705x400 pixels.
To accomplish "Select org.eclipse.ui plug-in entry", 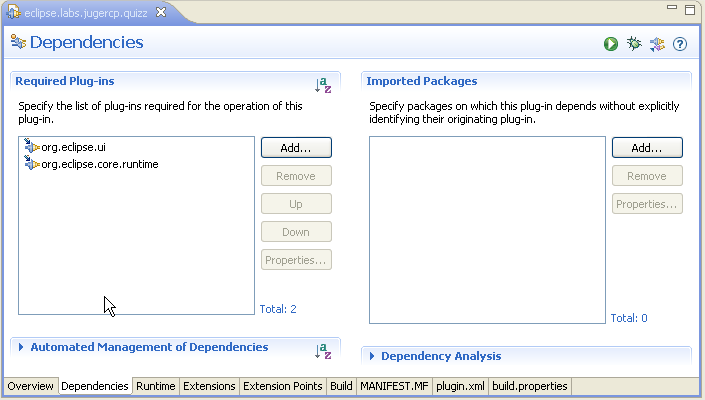I will click(x=73, y=147).
